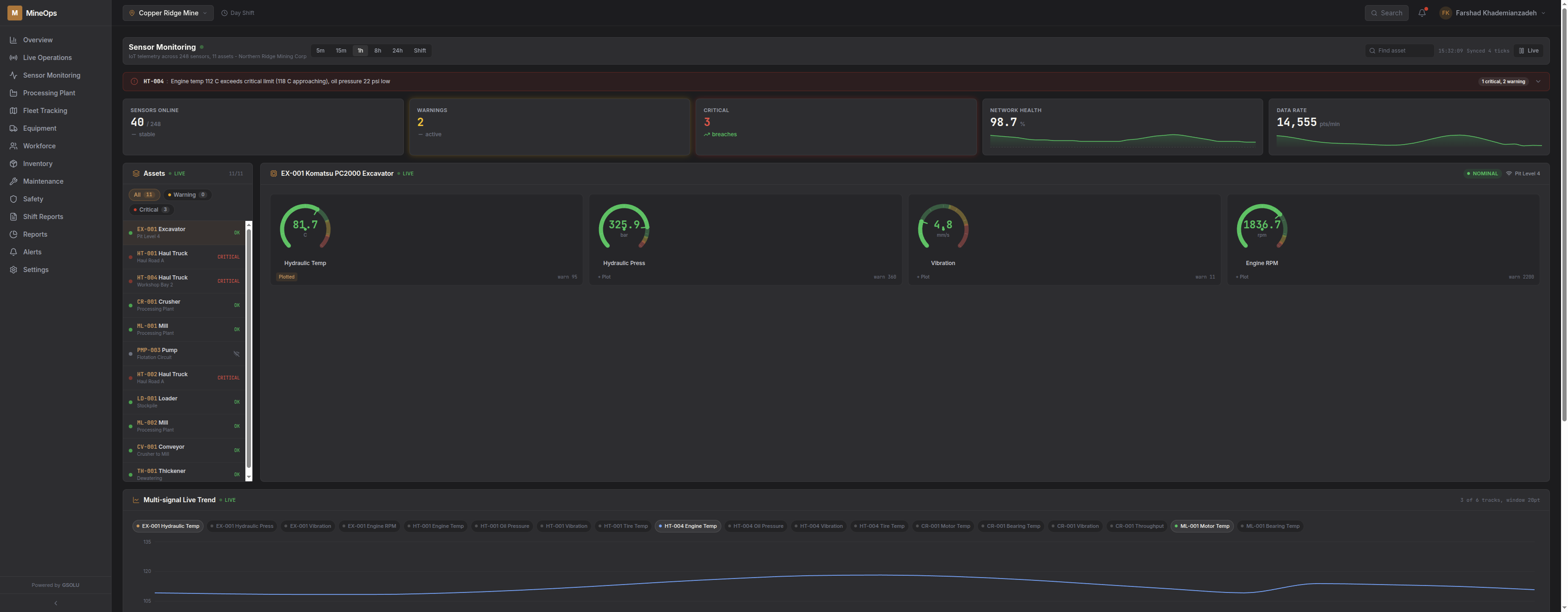This screenshot has height=612, width=1568.
Task: Select the LD-001 Loader asset row
Action: (184, 402)
